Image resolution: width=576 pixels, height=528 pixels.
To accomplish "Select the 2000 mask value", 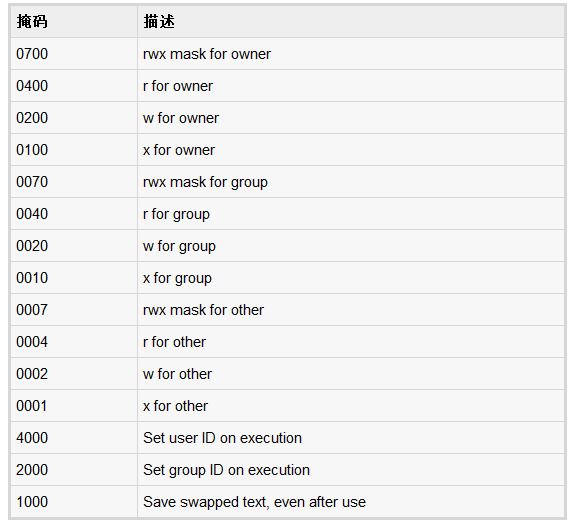I will 32,470.
